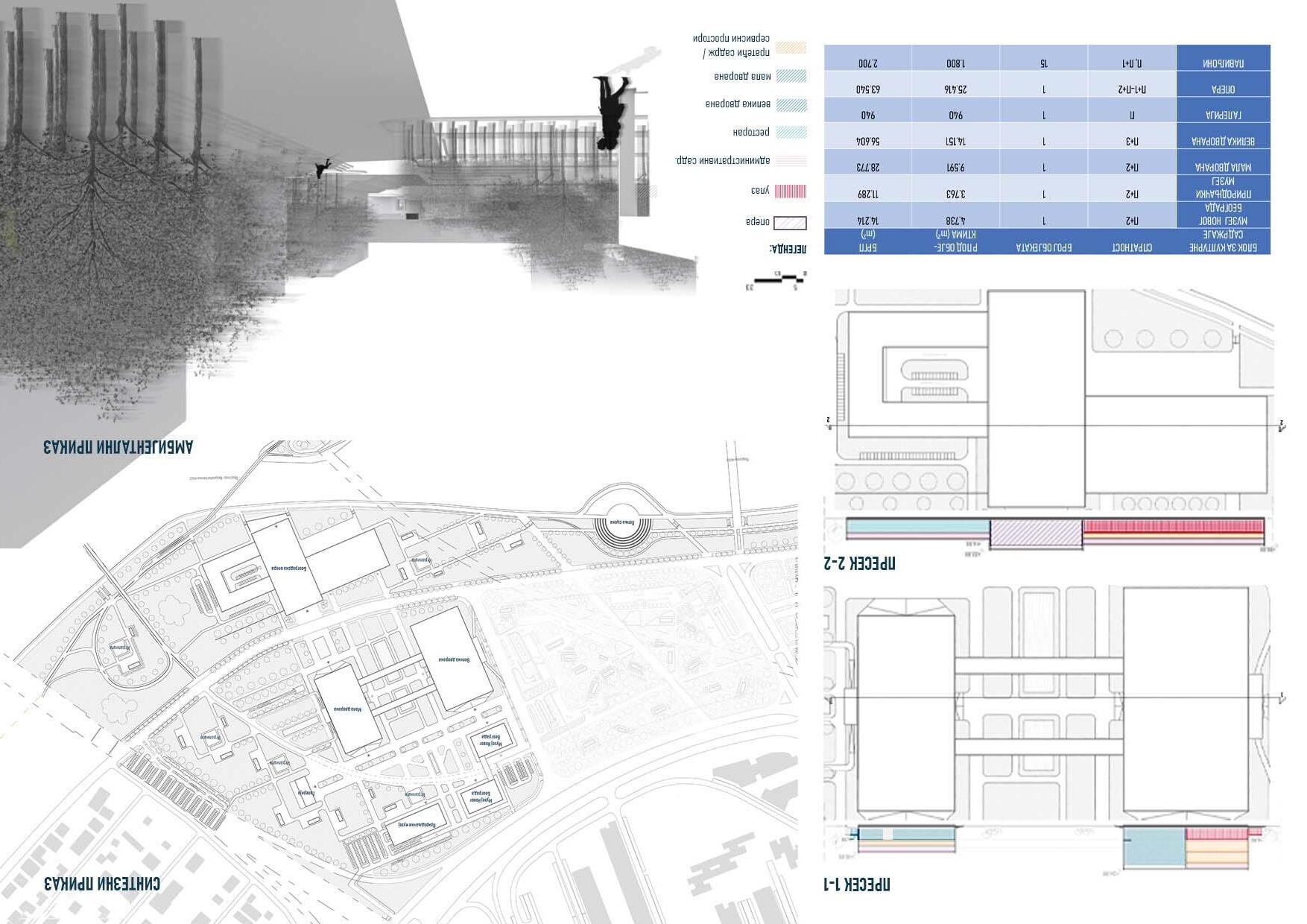The image size is (1307, 924).
Task: Select the 'улаз' legend text
Action: (760, 191)
